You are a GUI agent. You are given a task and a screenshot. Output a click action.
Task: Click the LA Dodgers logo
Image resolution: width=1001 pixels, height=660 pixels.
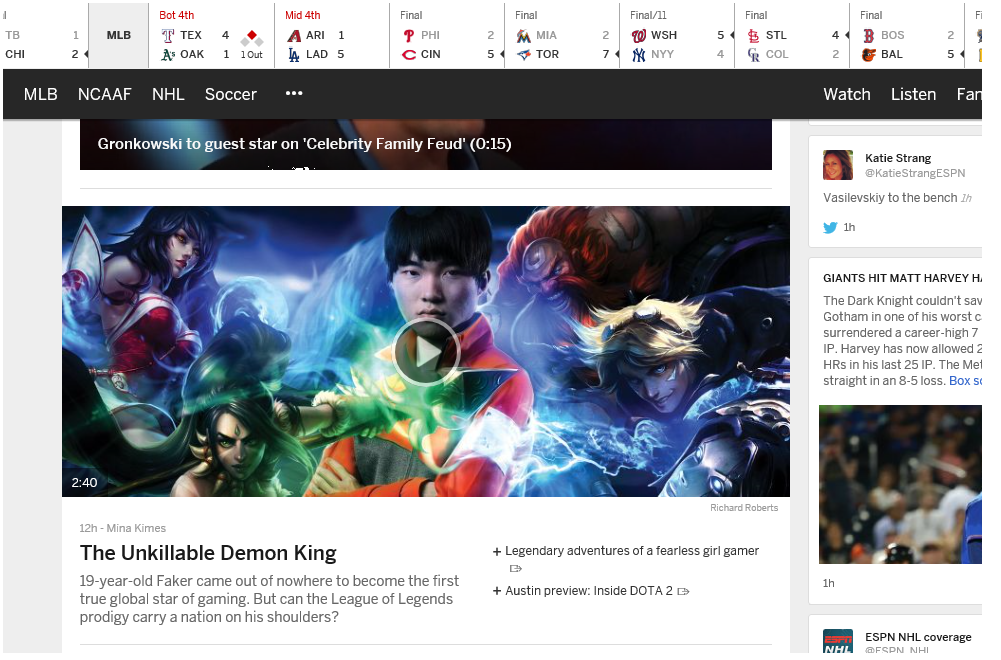coord(294,55)
